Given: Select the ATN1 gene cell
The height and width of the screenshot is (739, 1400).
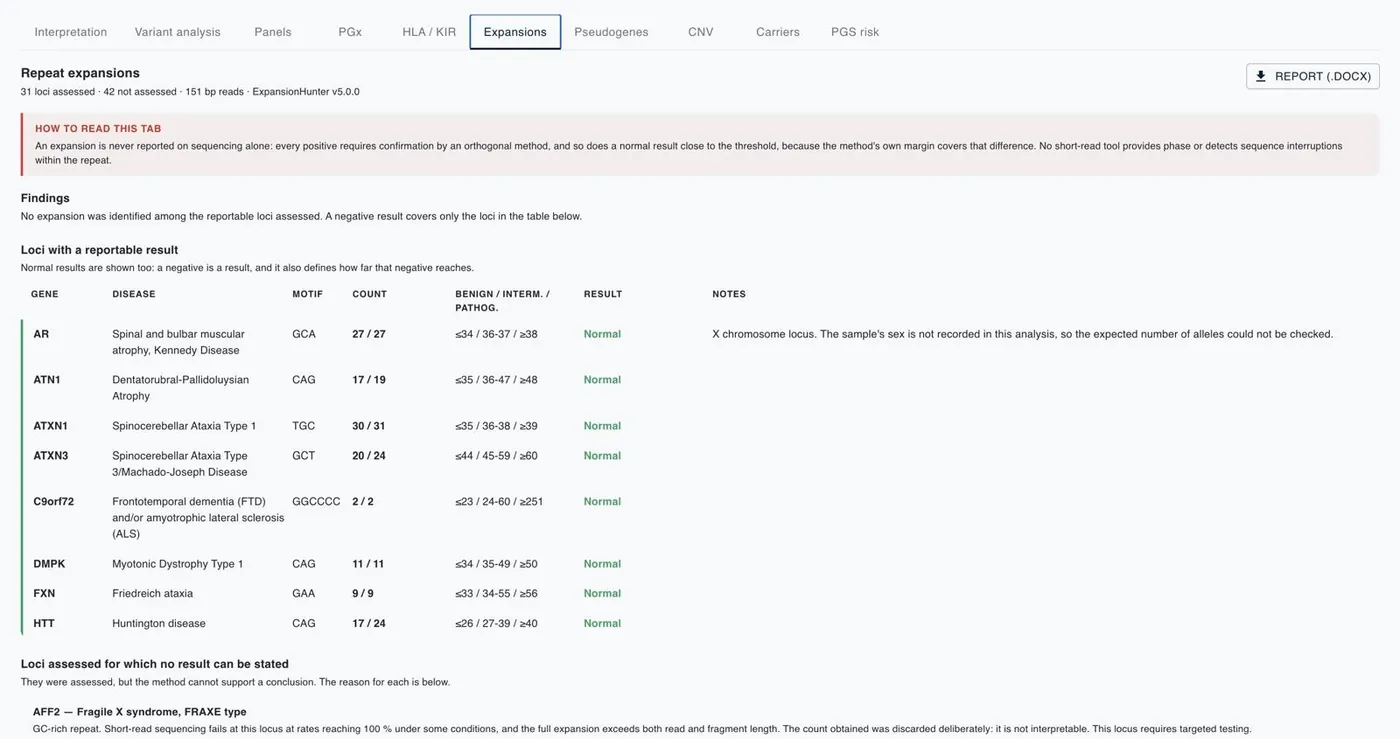Looking at the screenshot, I should click(x=47, y=380).
